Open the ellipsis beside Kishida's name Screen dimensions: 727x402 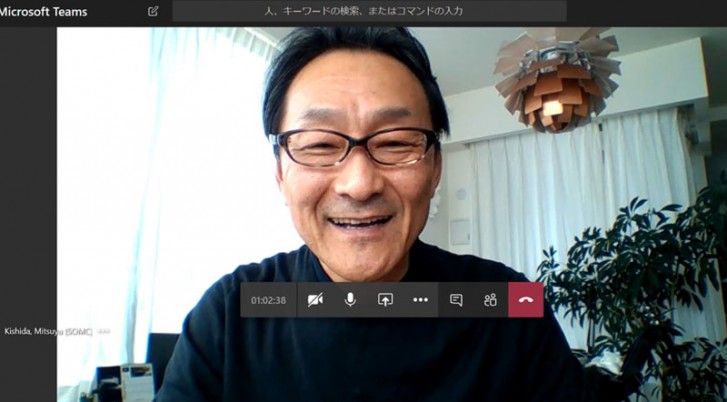(103, 332)
